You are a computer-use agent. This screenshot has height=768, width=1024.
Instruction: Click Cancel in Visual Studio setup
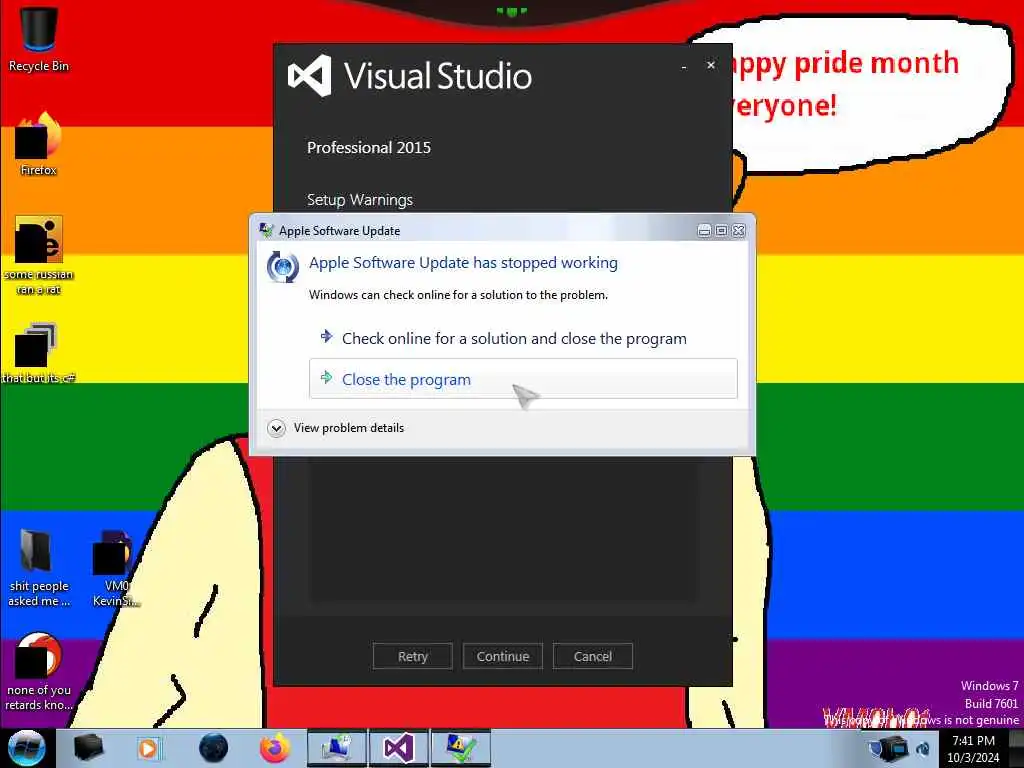pos(593,656)
